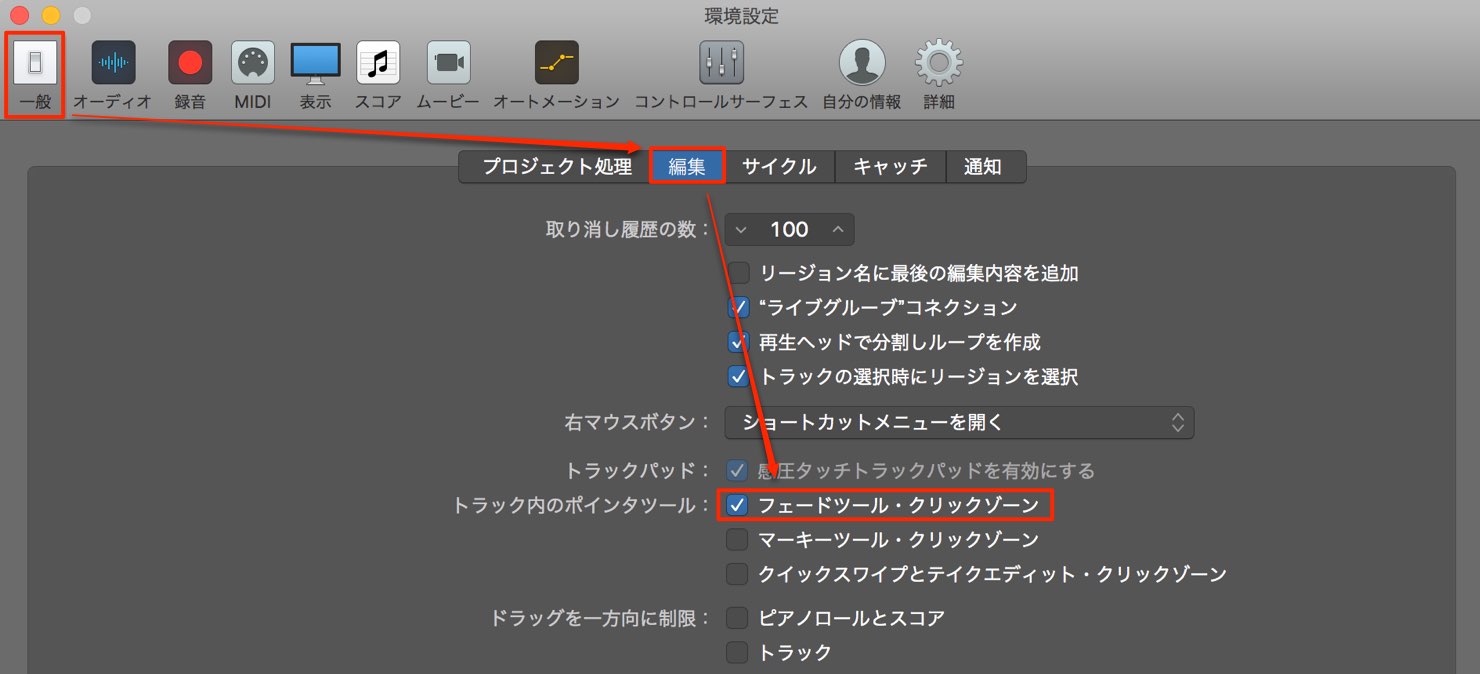Enable リージョン名に最後の編集内容を追加 checkbox

(x=738, y=272)
